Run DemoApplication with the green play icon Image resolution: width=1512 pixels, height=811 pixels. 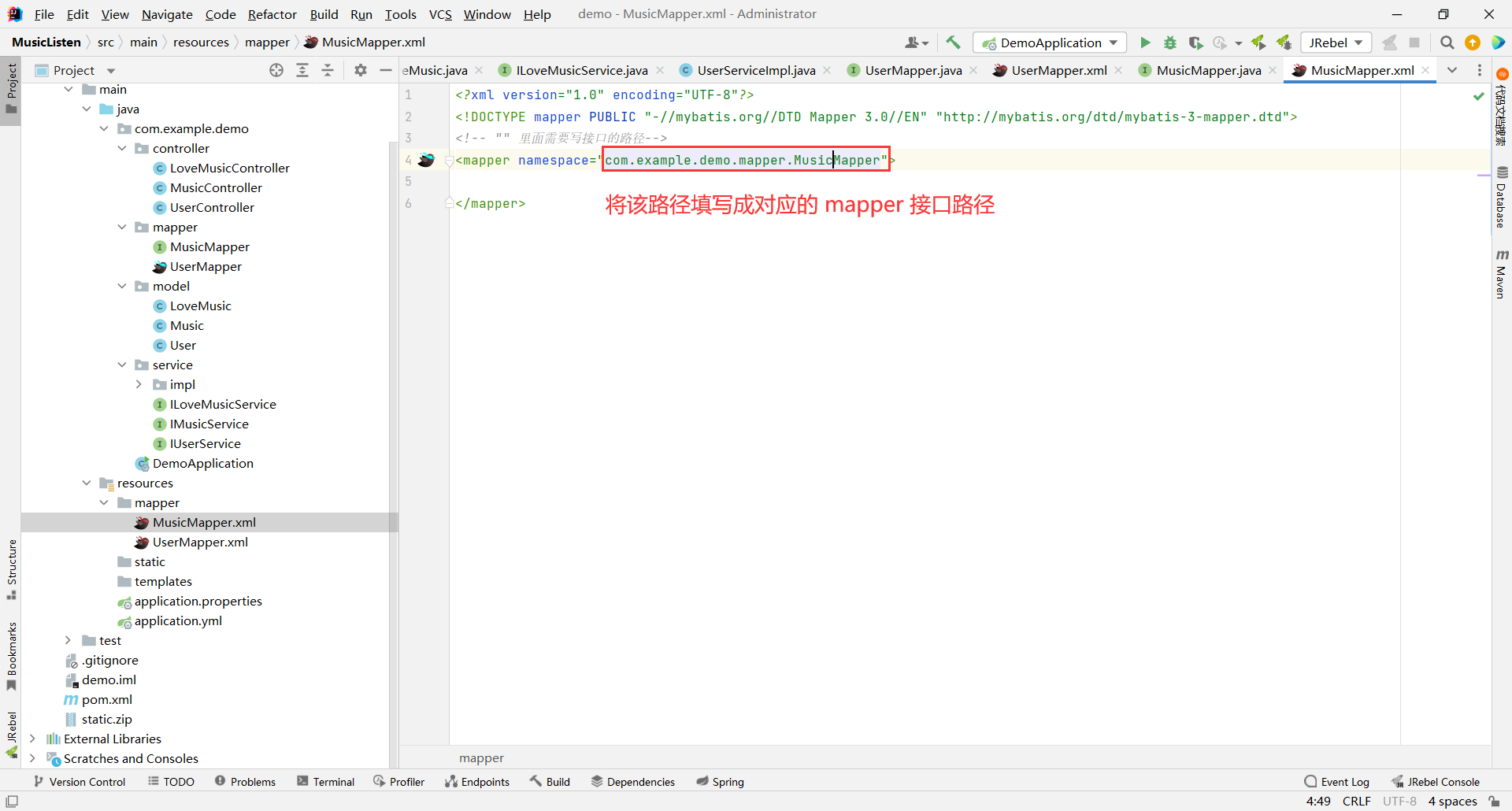pos(1145,43)
